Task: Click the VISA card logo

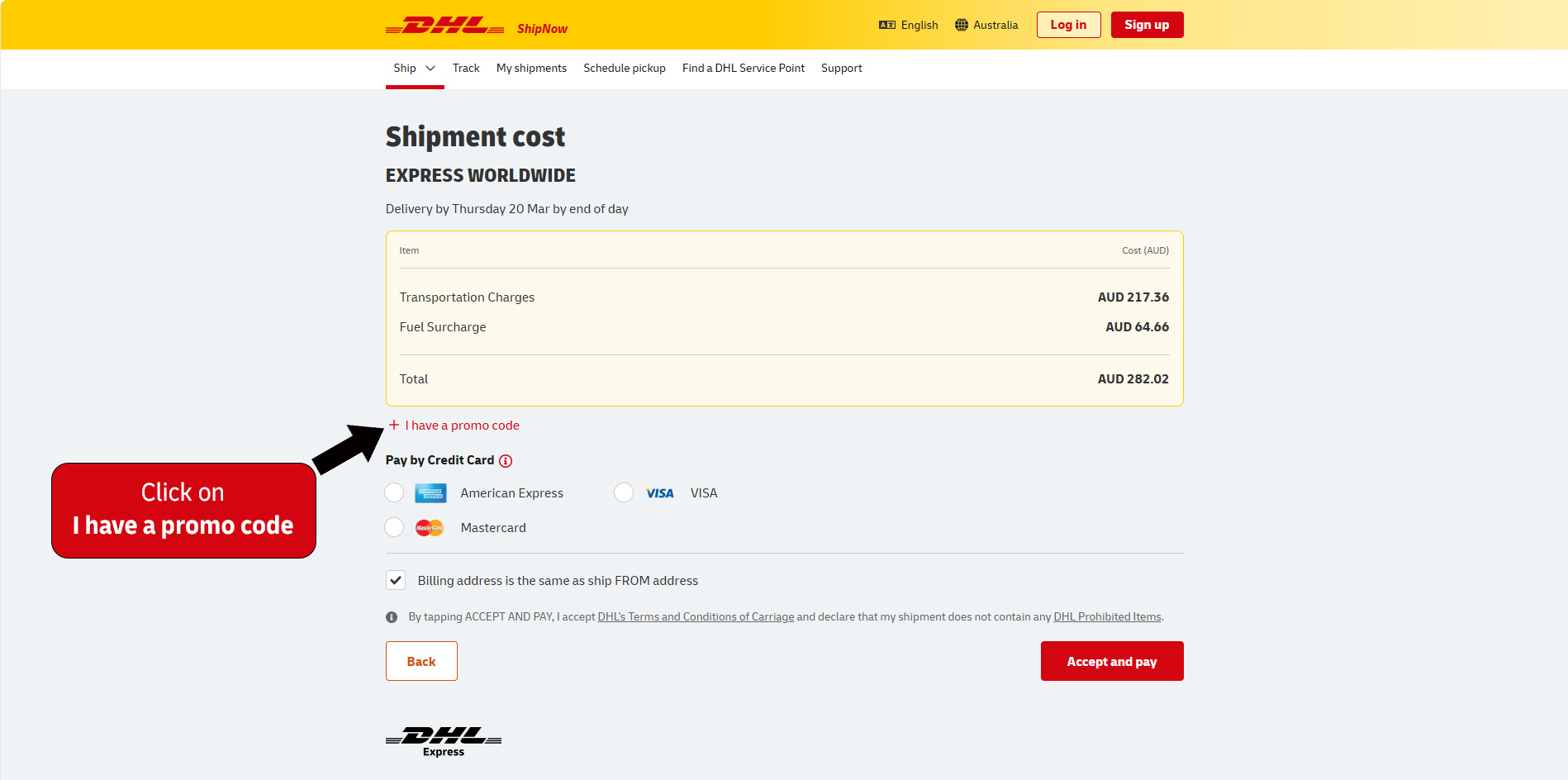Action: (660, 493)
